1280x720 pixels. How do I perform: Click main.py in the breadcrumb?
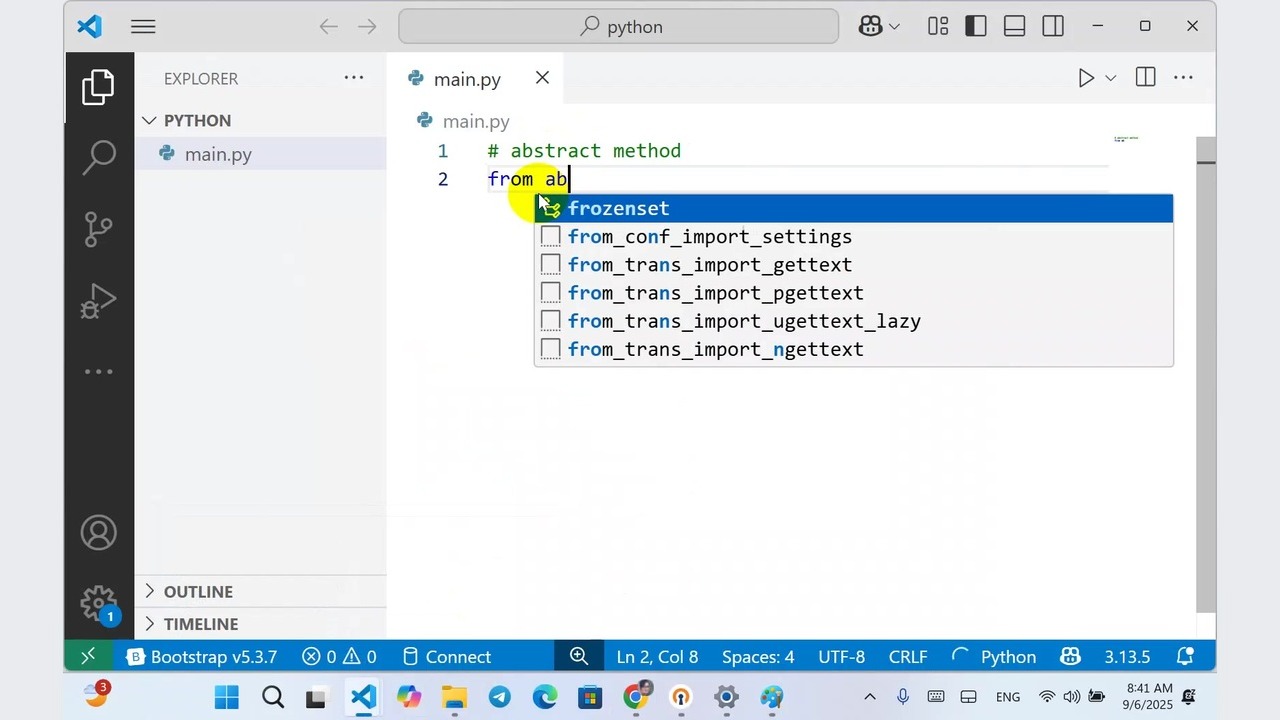coord(476,121)
